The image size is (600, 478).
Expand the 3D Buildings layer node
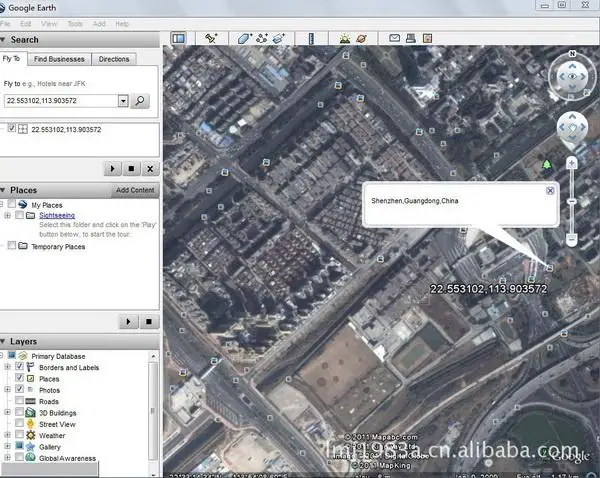(x=7, y=412)
